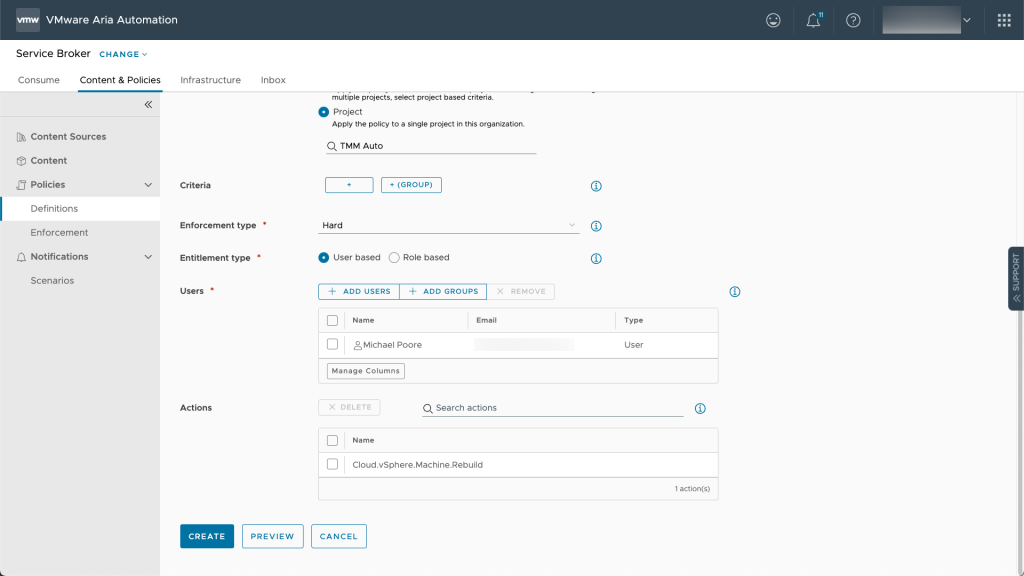Select the Role based radio button

(394, 257)
